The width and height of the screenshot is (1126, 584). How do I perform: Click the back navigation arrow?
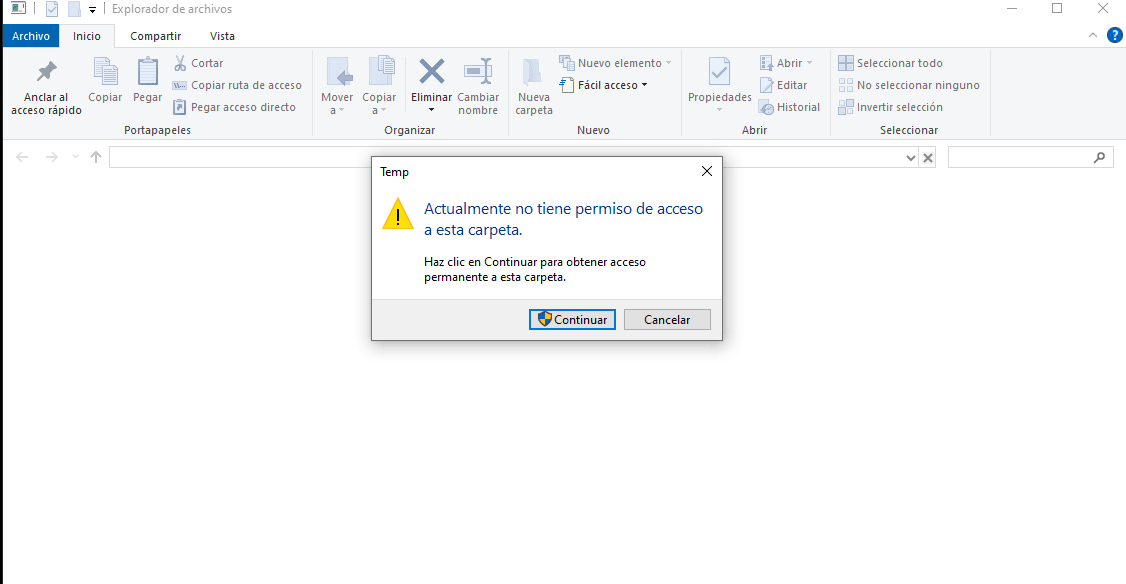(x=22, y=157)
